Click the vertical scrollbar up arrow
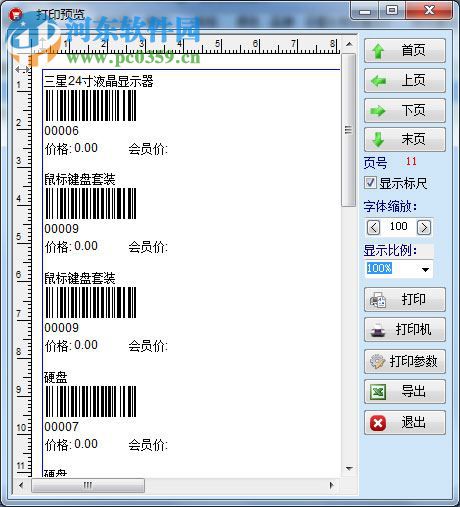460x507 pixels. [x=349, y=44]
